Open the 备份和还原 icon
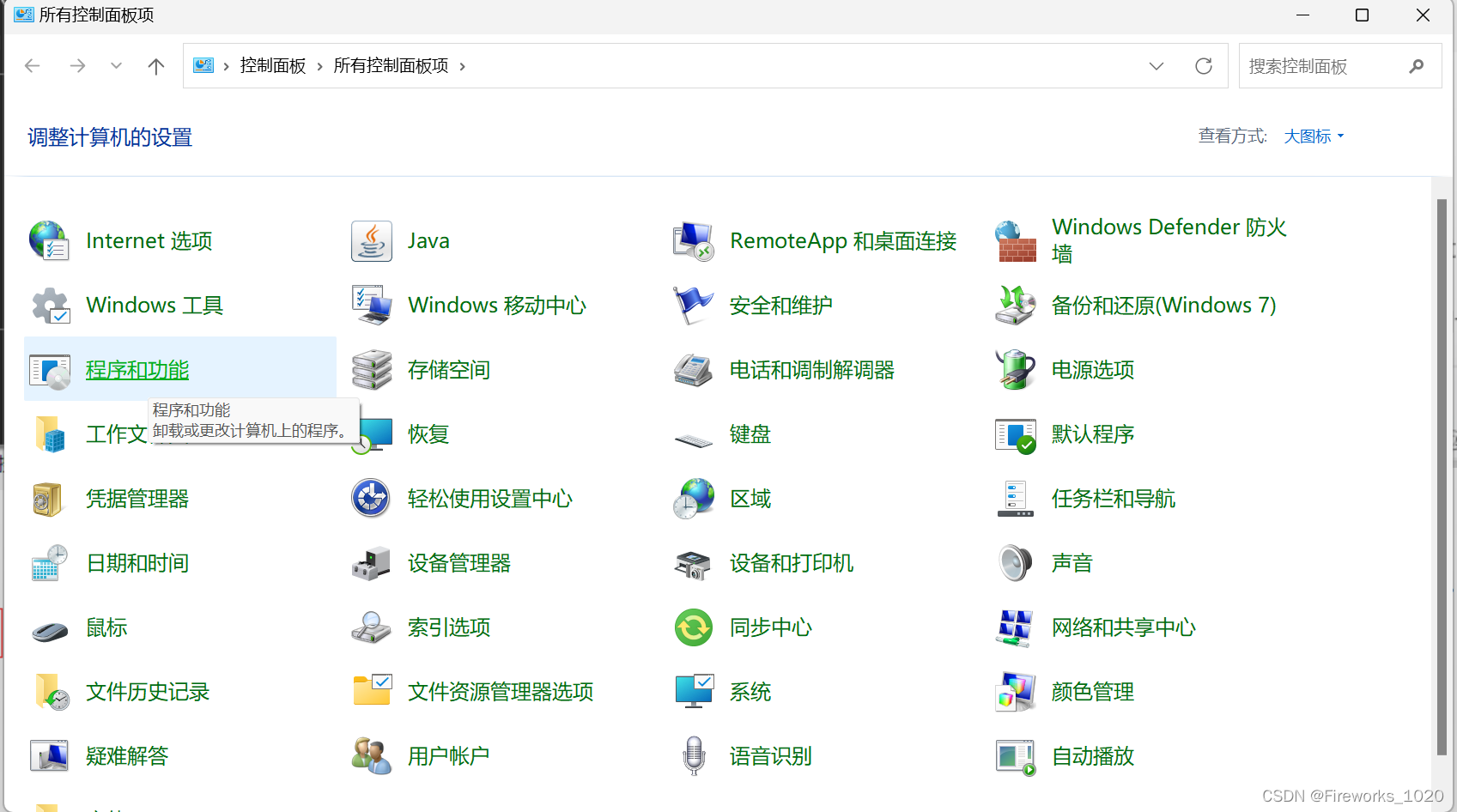 [x=1016, y=306]
